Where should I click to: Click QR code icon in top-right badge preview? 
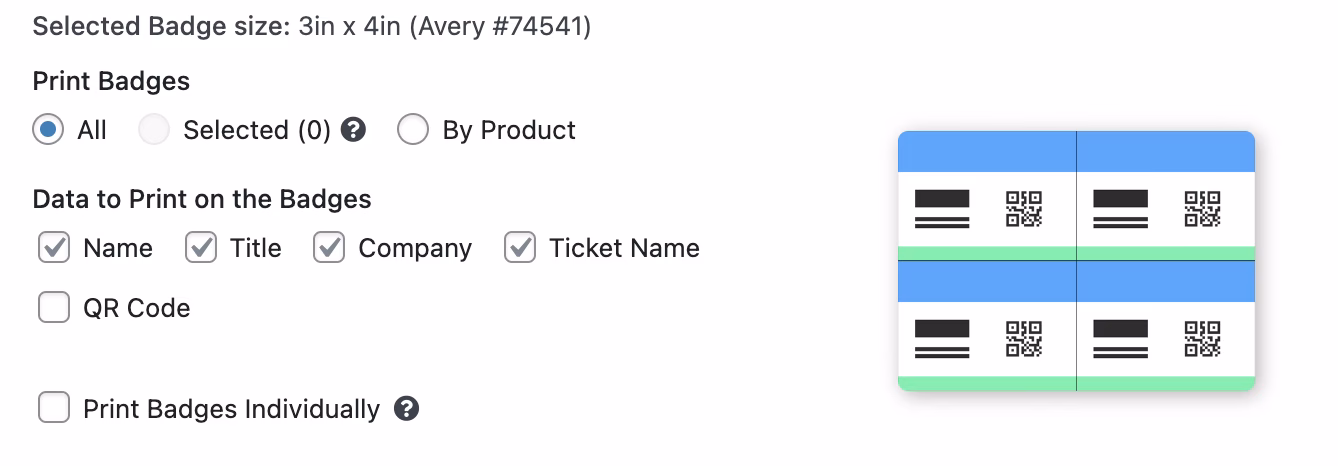1202,209
